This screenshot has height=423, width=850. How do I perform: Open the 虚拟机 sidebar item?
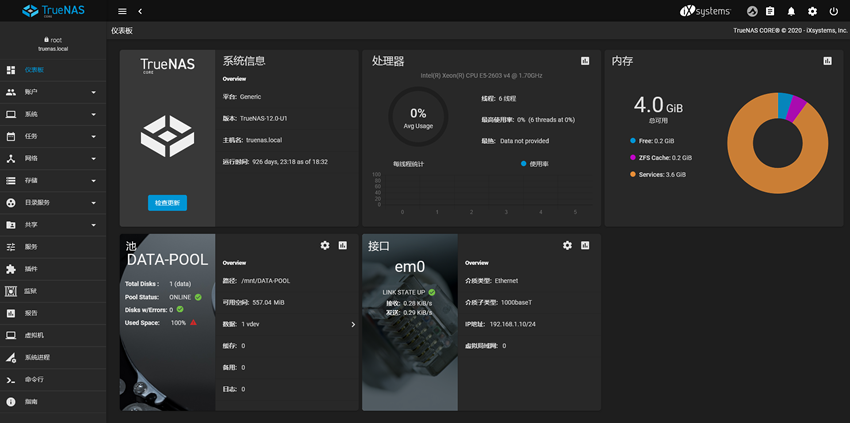coord(33,335)
